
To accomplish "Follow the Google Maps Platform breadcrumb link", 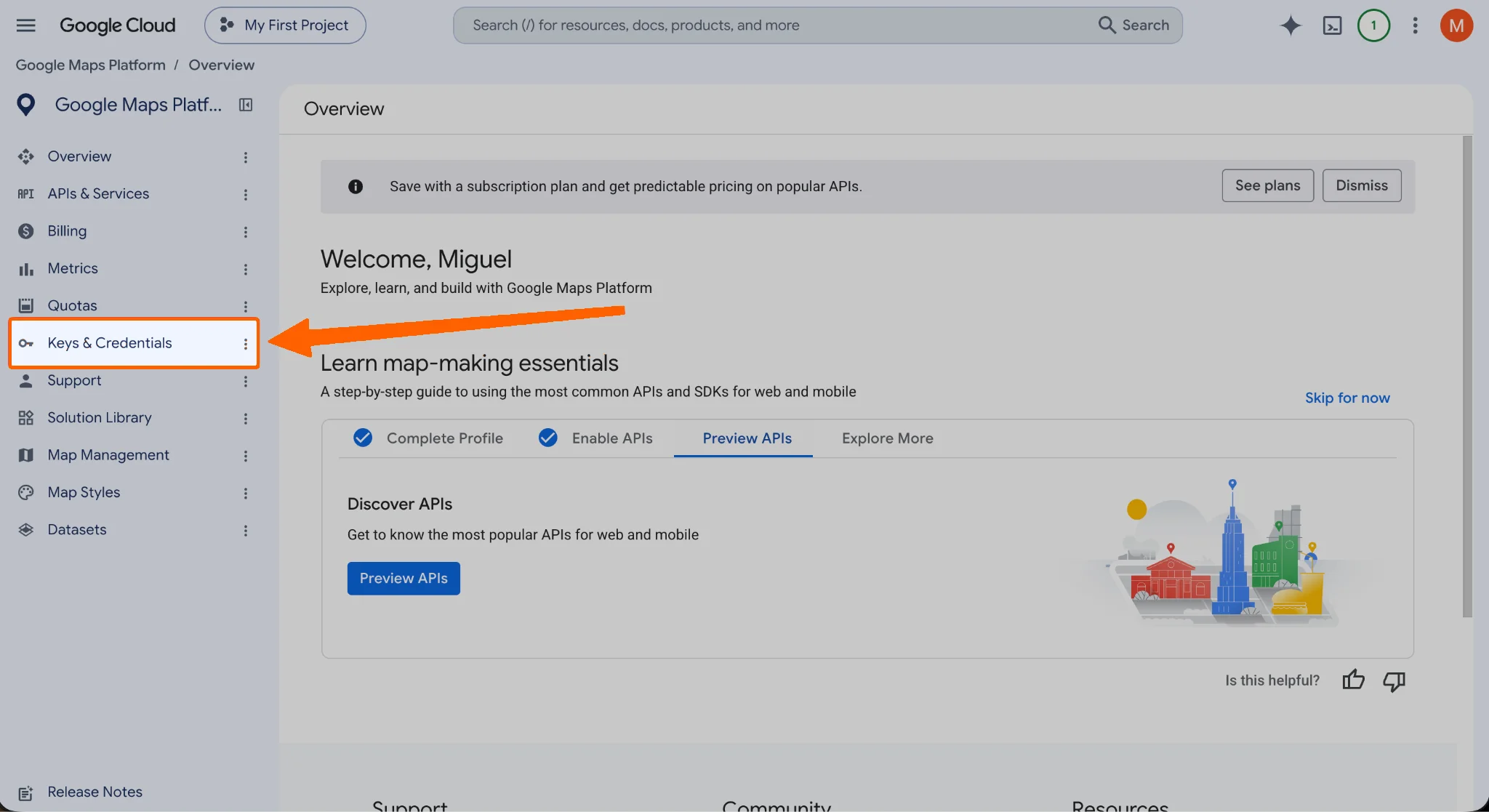I will (91, 65).
